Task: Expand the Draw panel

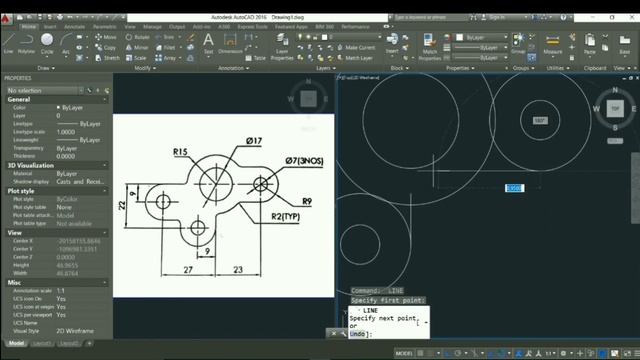Action: tap(46, 68)
